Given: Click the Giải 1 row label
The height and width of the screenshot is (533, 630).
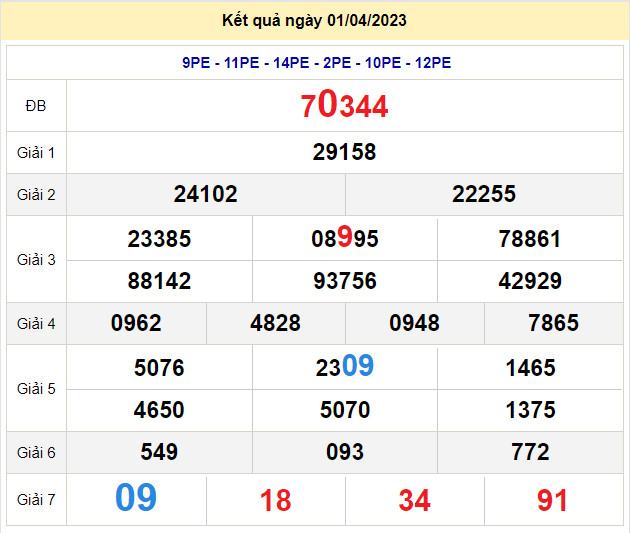Looking at the screenshot, I should click(x=36, y=153).
